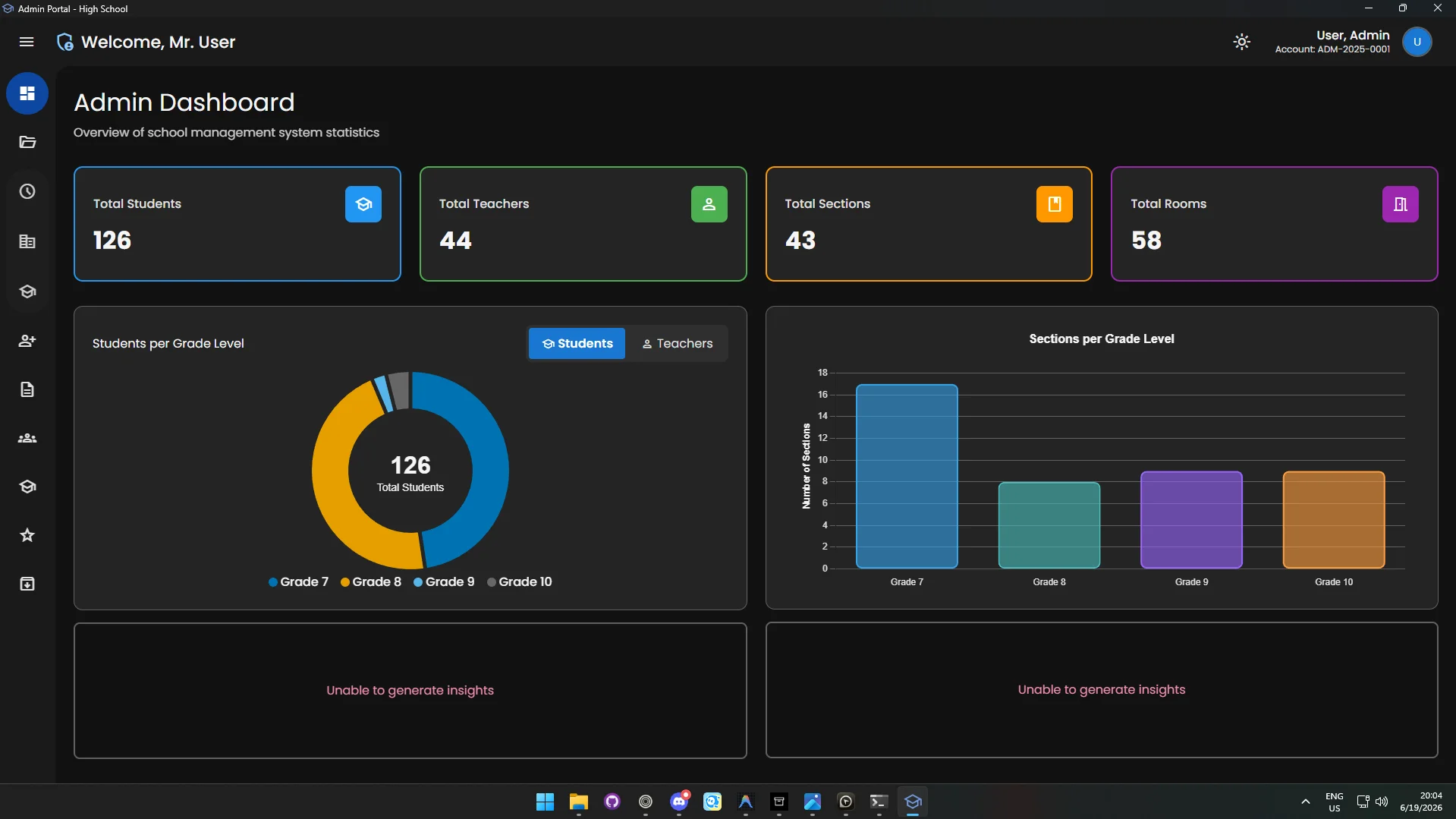Click the dark blue donut segment
This screenshot has width=1456, height=819.
coord(489,471)
